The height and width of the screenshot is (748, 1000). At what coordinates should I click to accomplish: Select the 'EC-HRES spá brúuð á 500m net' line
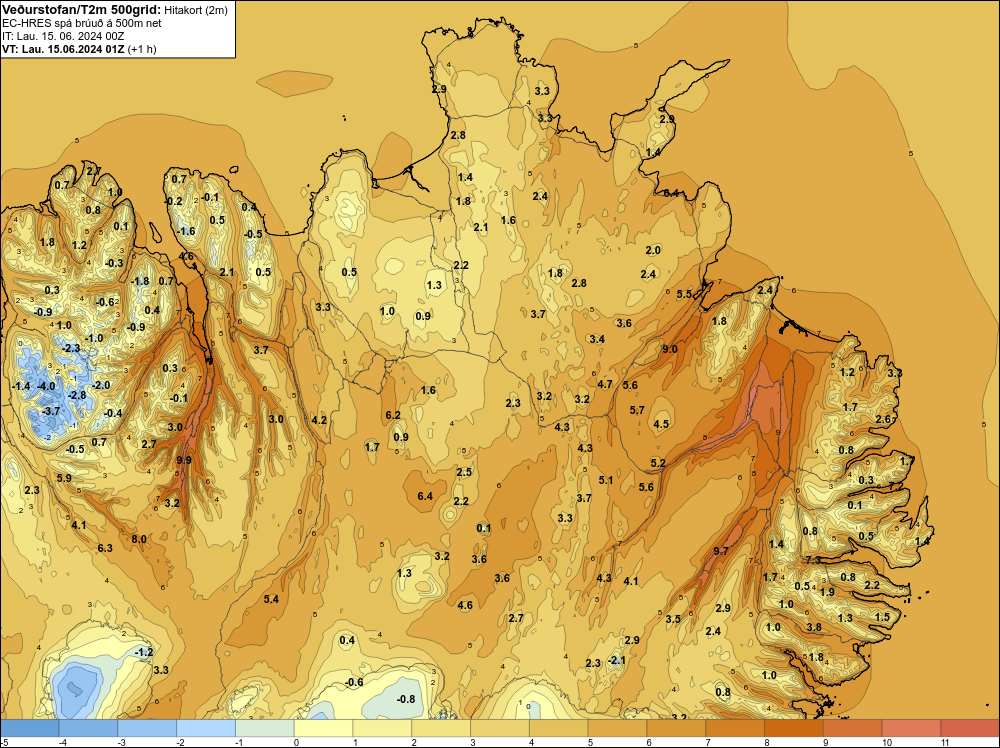[82, 23]
